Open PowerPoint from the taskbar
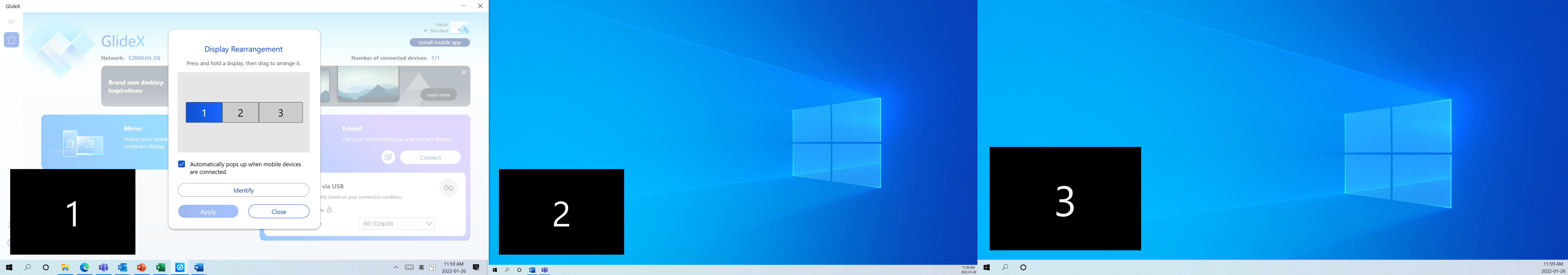Viewport: 1568px width, 275px height. (142, 268)
